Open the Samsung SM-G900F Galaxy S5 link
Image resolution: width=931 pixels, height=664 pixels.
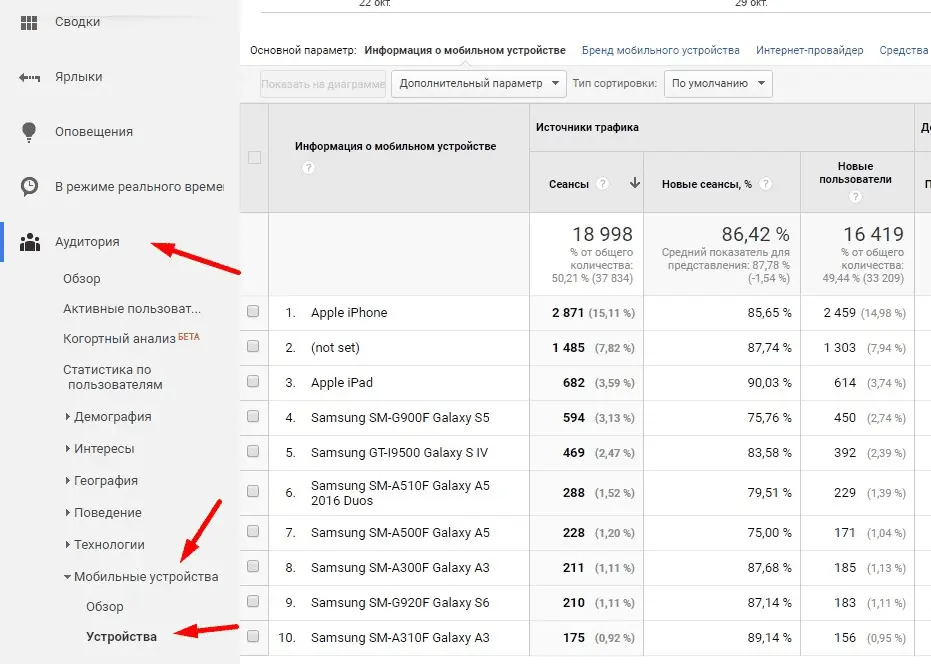tap(400, 417)
